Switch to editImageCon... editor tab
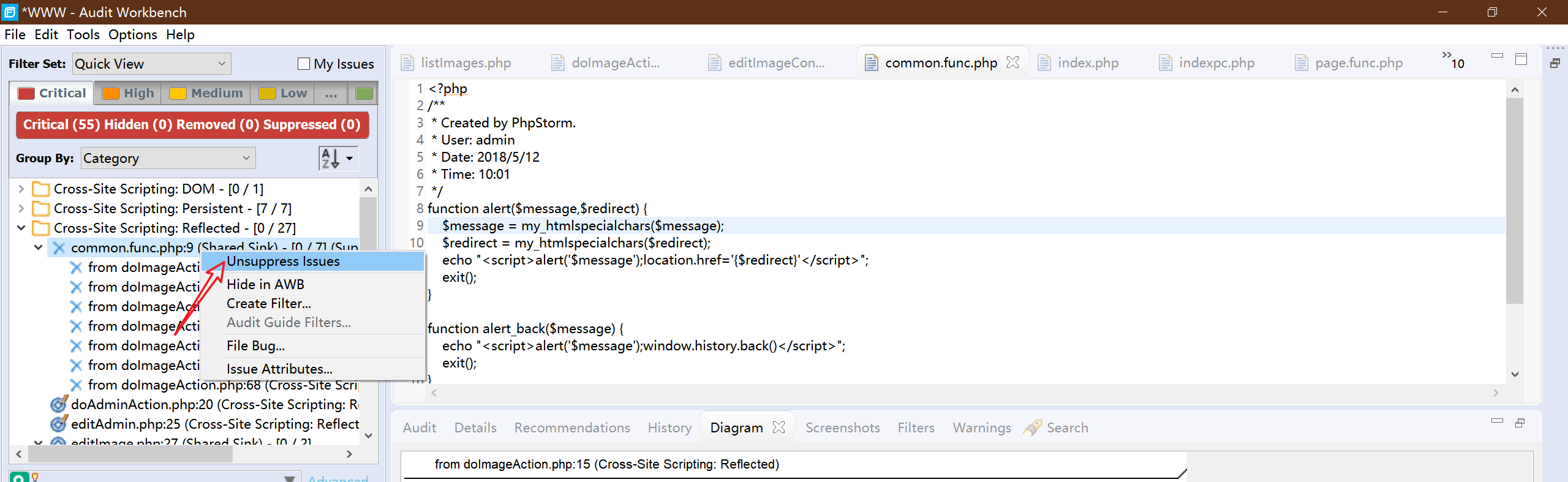This screenshot has height=482, width=1568. pyautogui.click(x=767, y=62)
